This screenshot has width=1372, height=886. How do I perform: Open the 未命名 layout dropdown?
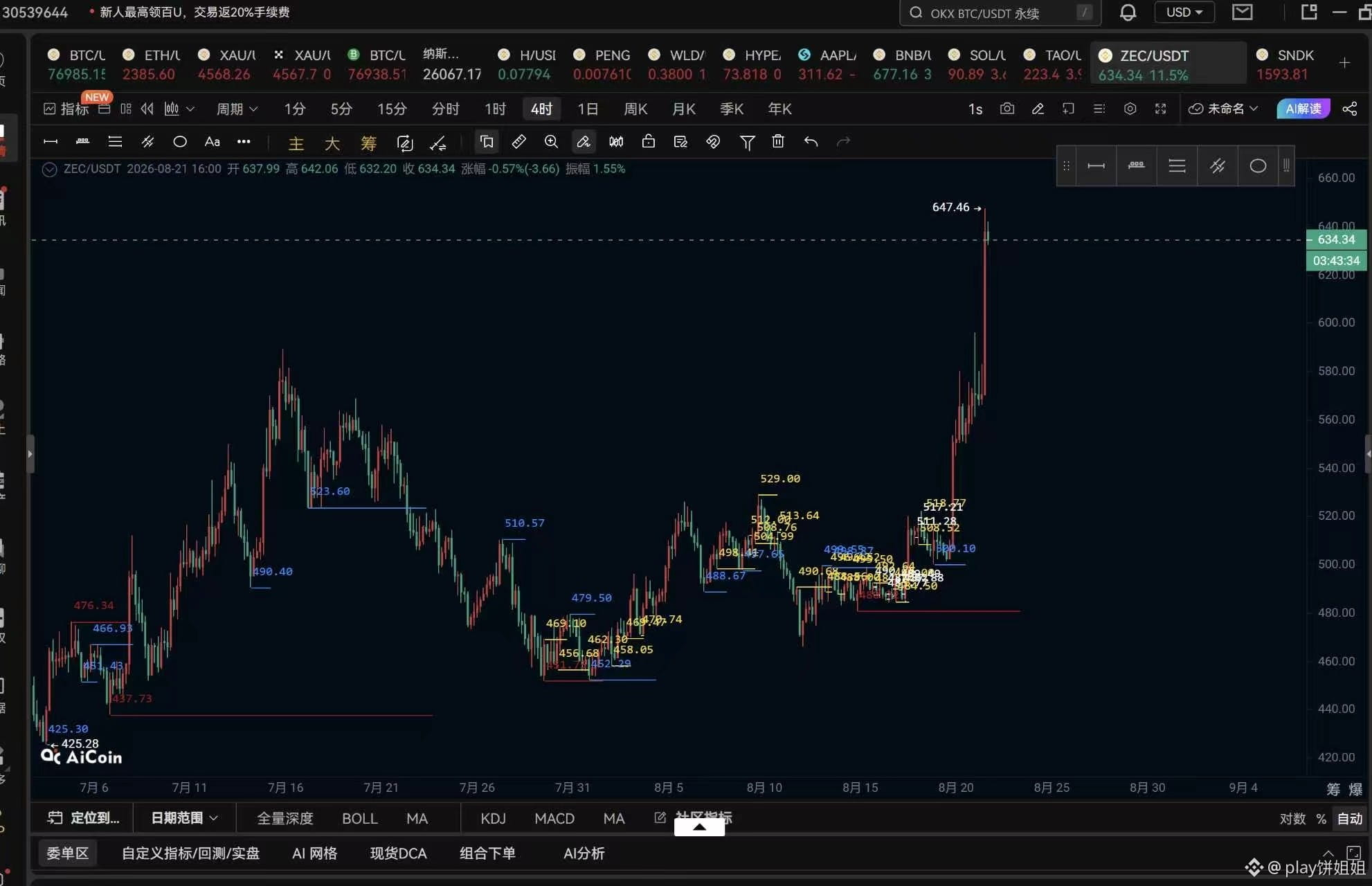[1223, 109]
